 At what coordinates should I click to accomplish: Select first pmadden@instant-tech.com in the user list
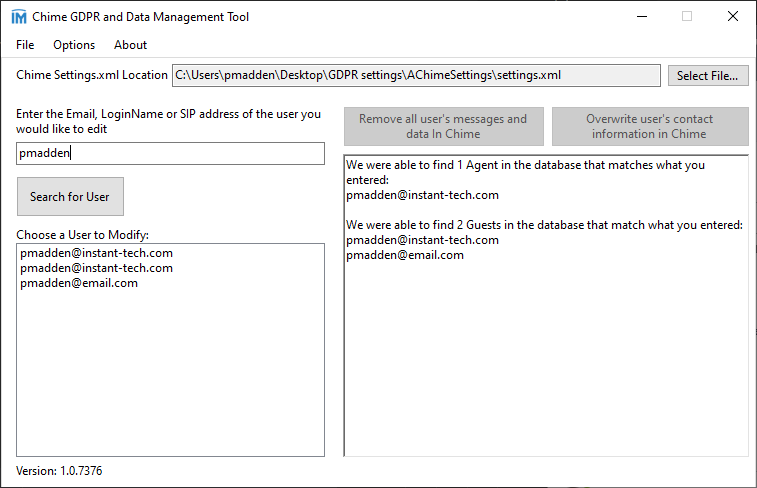96,253
